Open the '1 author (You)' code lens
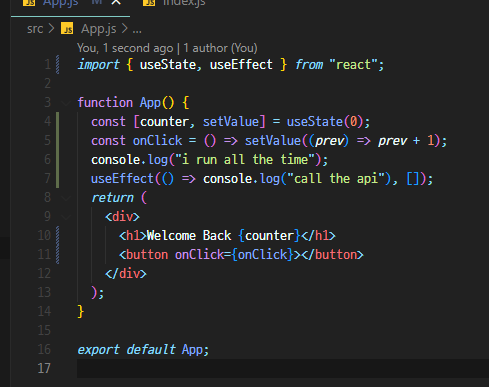 pos(220,48)
